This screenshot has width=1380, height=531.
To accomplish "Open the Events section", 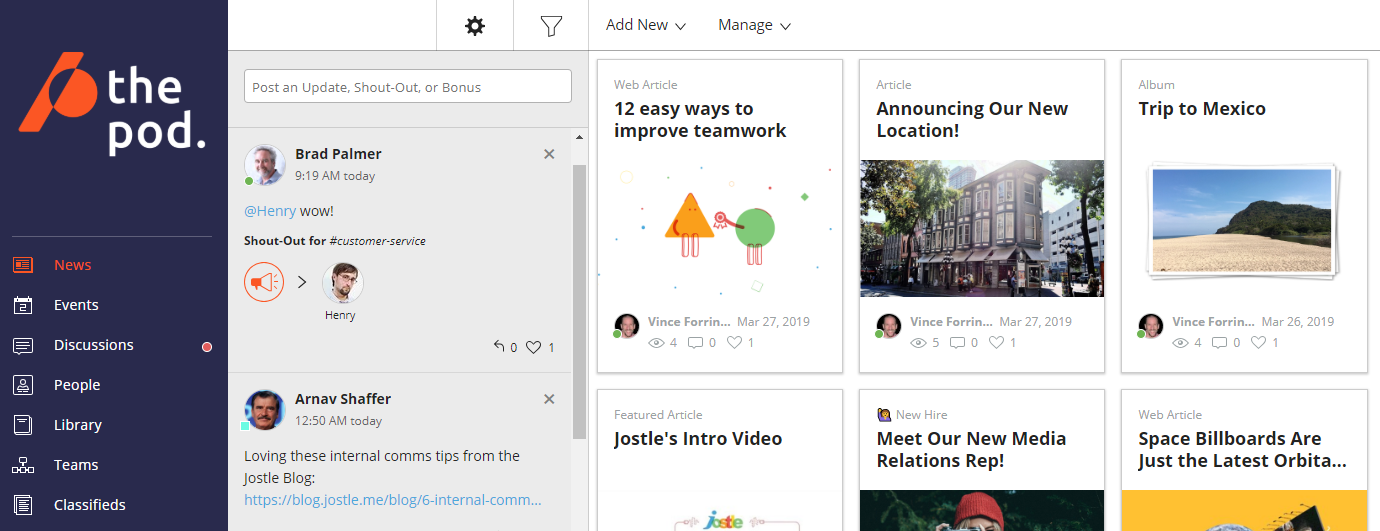I will 76,305.
